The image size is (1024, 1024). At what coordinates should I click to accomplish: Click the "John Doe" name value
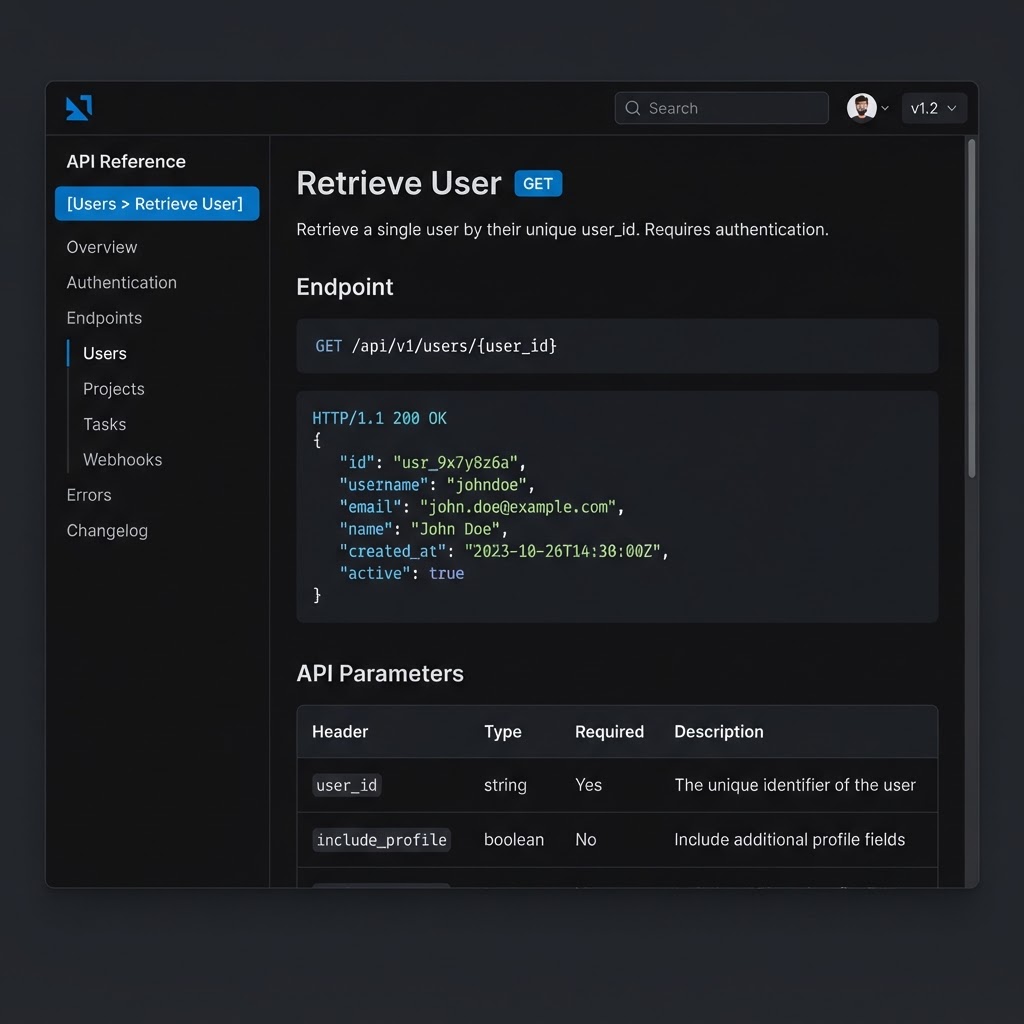(455, 529)
